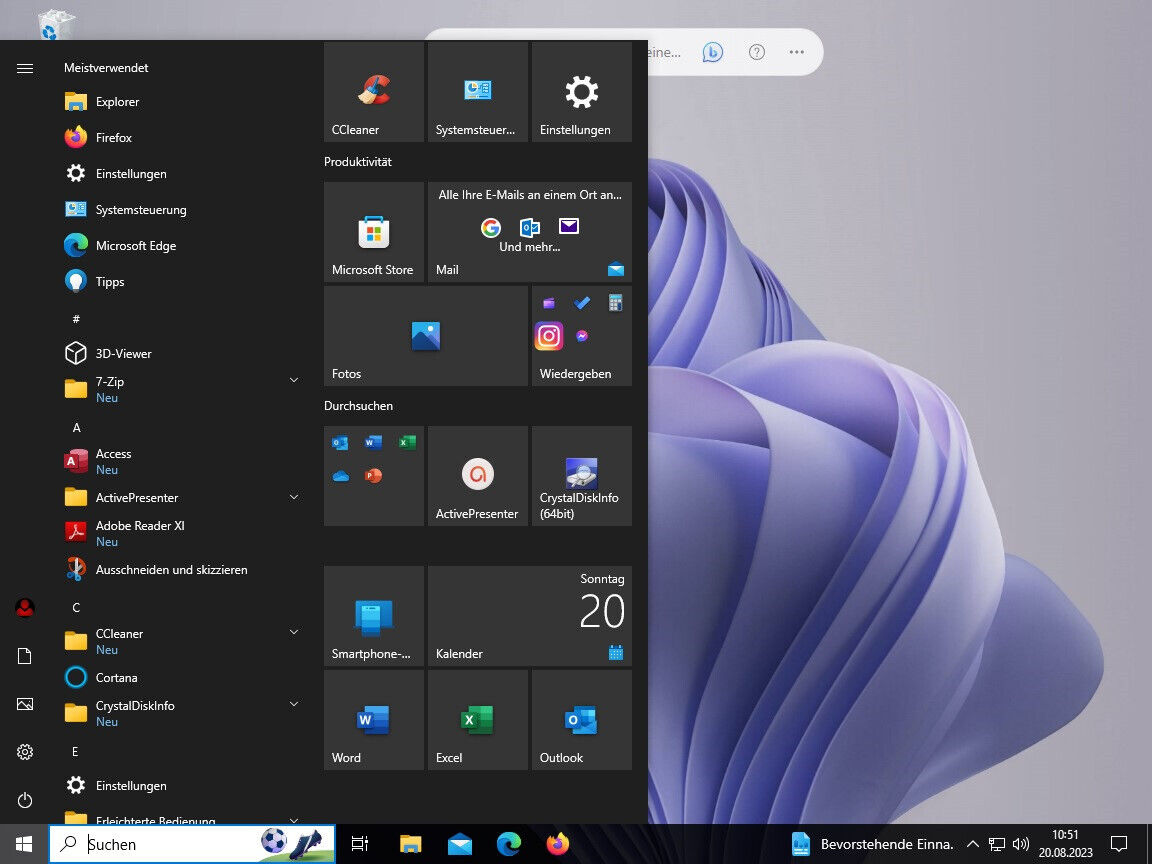The width and height of the screenshot is (1152, 864).
Task: Open the network status tray icon
Action: 996,844
